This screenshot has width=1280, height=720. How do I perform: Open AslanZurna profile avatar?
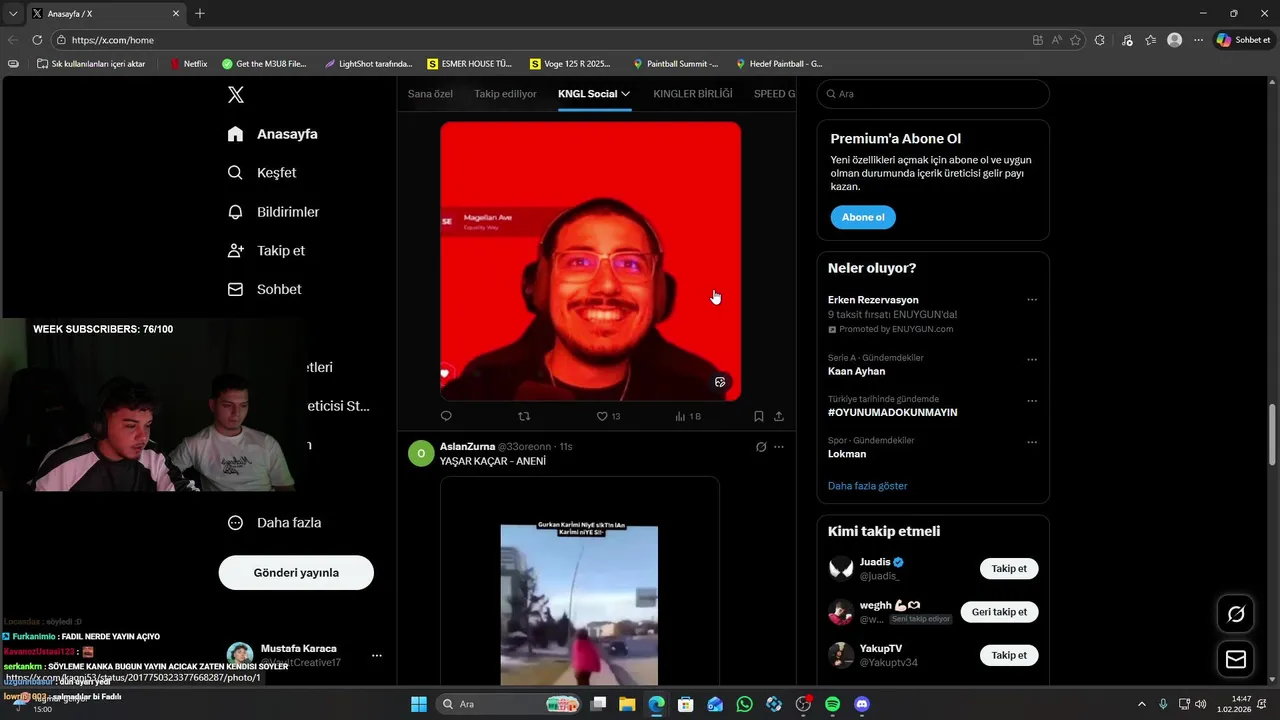point(421,453)
